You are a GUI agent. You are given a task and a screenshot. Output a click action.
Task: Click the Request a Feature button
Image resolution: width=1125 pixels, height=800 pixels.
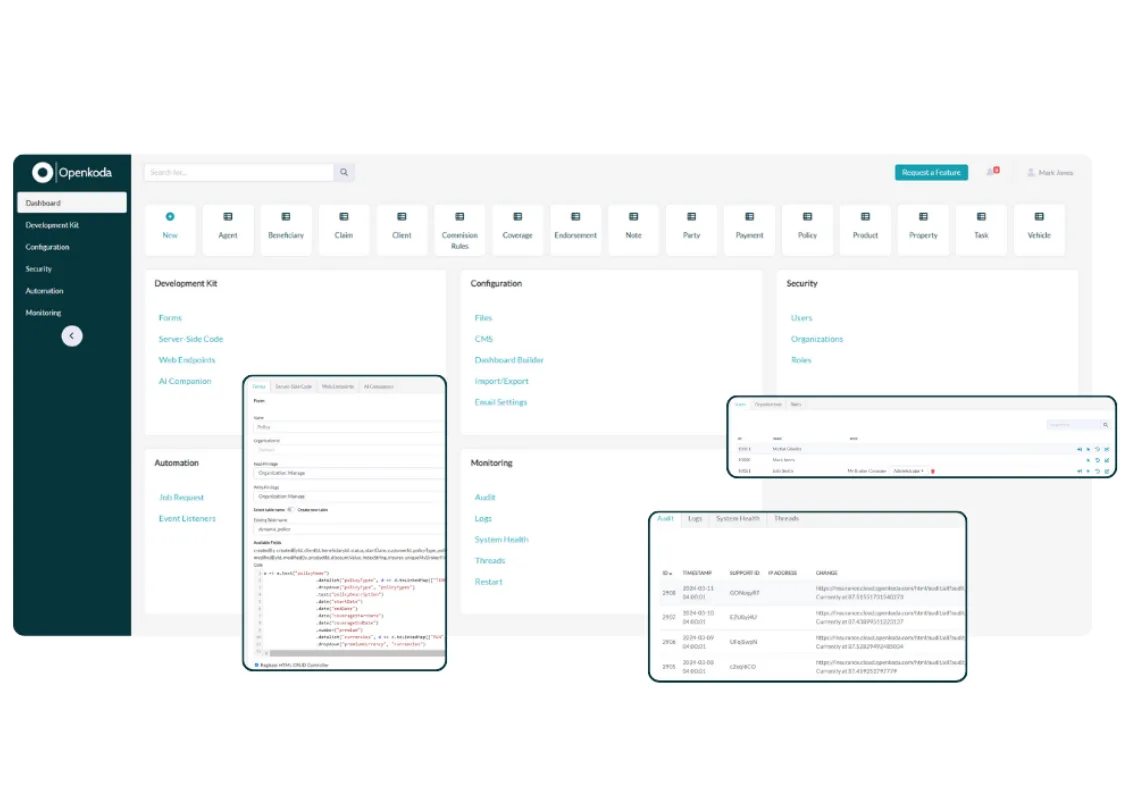[931, 172]
